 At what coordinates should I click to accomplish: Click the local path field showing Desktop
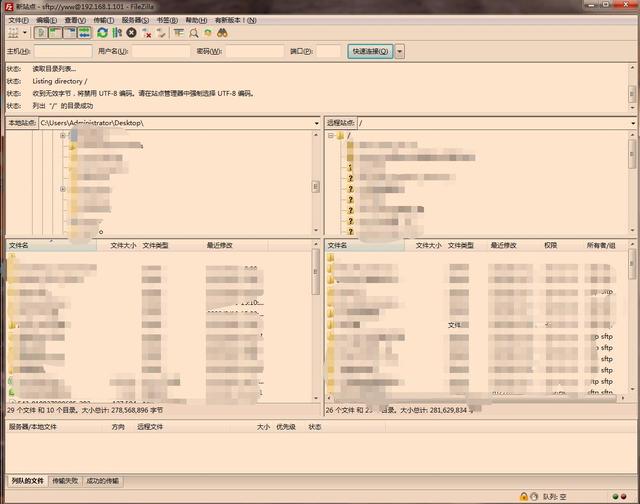pos(176,123)
